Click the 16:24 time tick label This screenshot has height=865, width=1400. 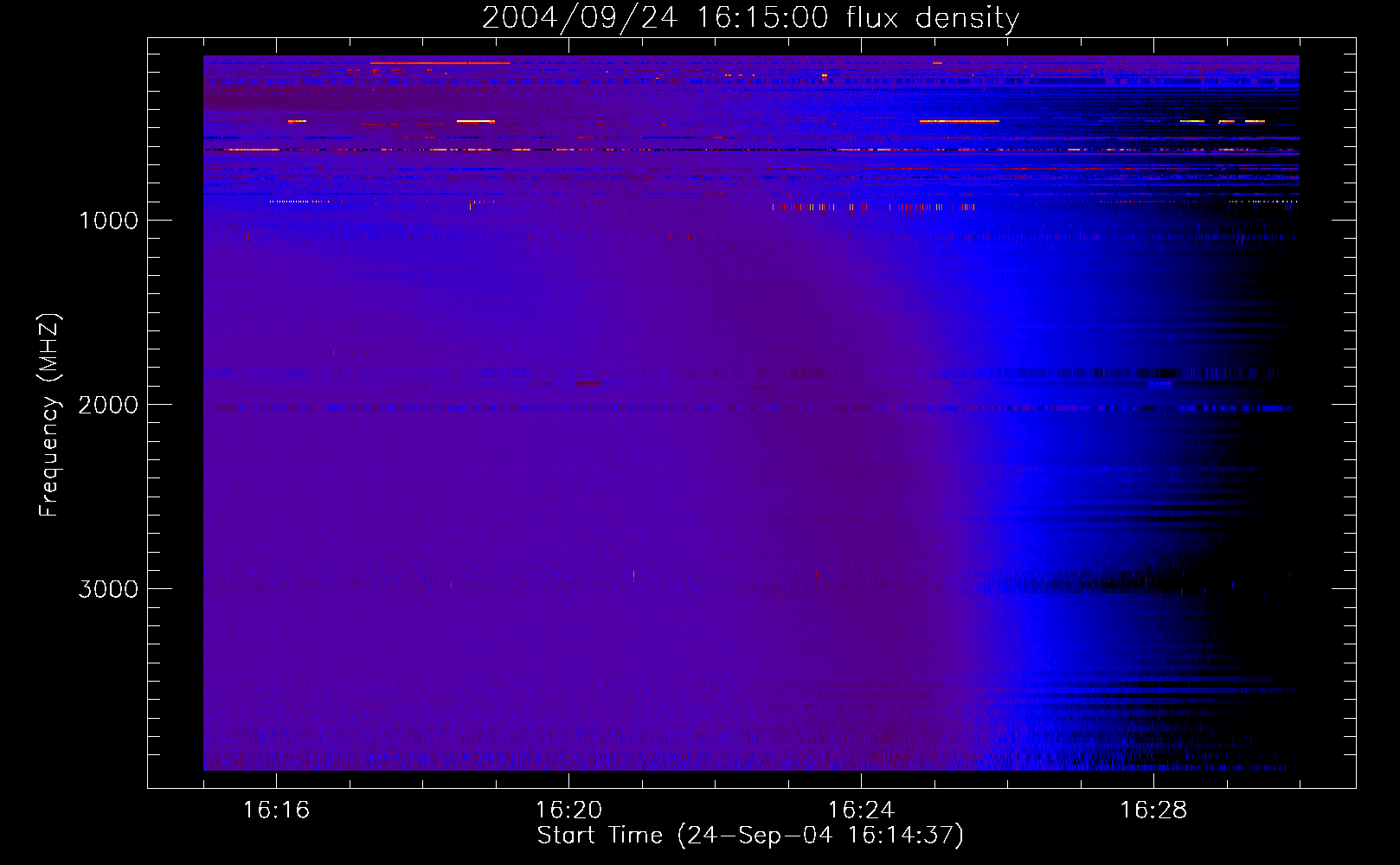[x=861, y=811]
